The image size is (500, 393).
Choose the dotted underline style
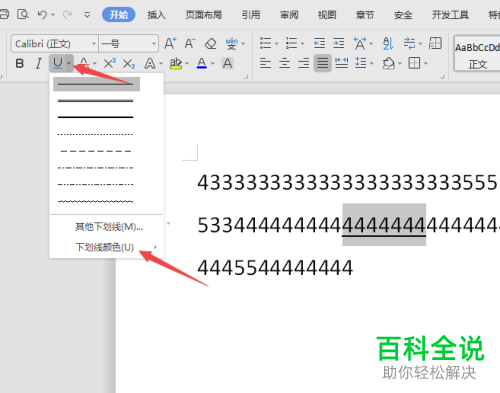click(95, 134)
